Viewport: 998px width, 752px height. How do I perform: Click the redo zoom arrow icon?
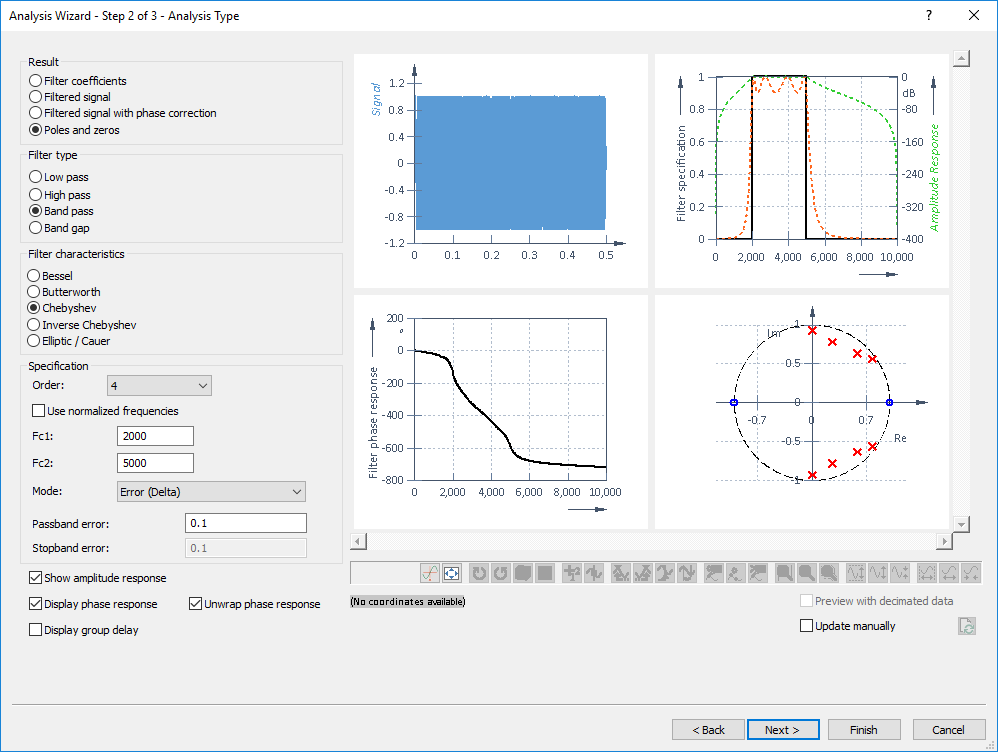pos(503,573)
